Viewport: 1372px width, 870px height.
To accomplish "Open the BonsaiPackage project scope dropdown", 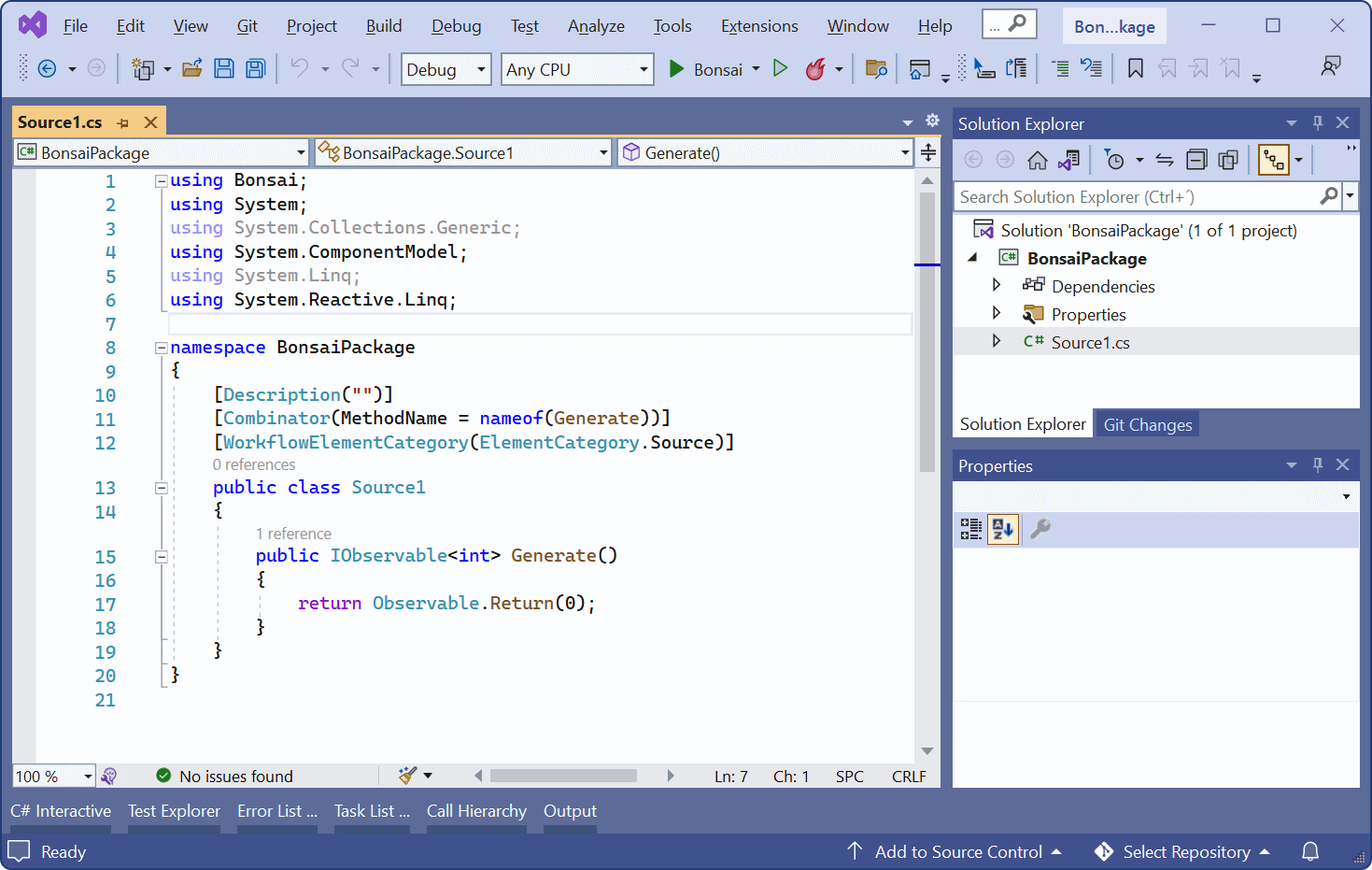I will (x=162, y=152).
